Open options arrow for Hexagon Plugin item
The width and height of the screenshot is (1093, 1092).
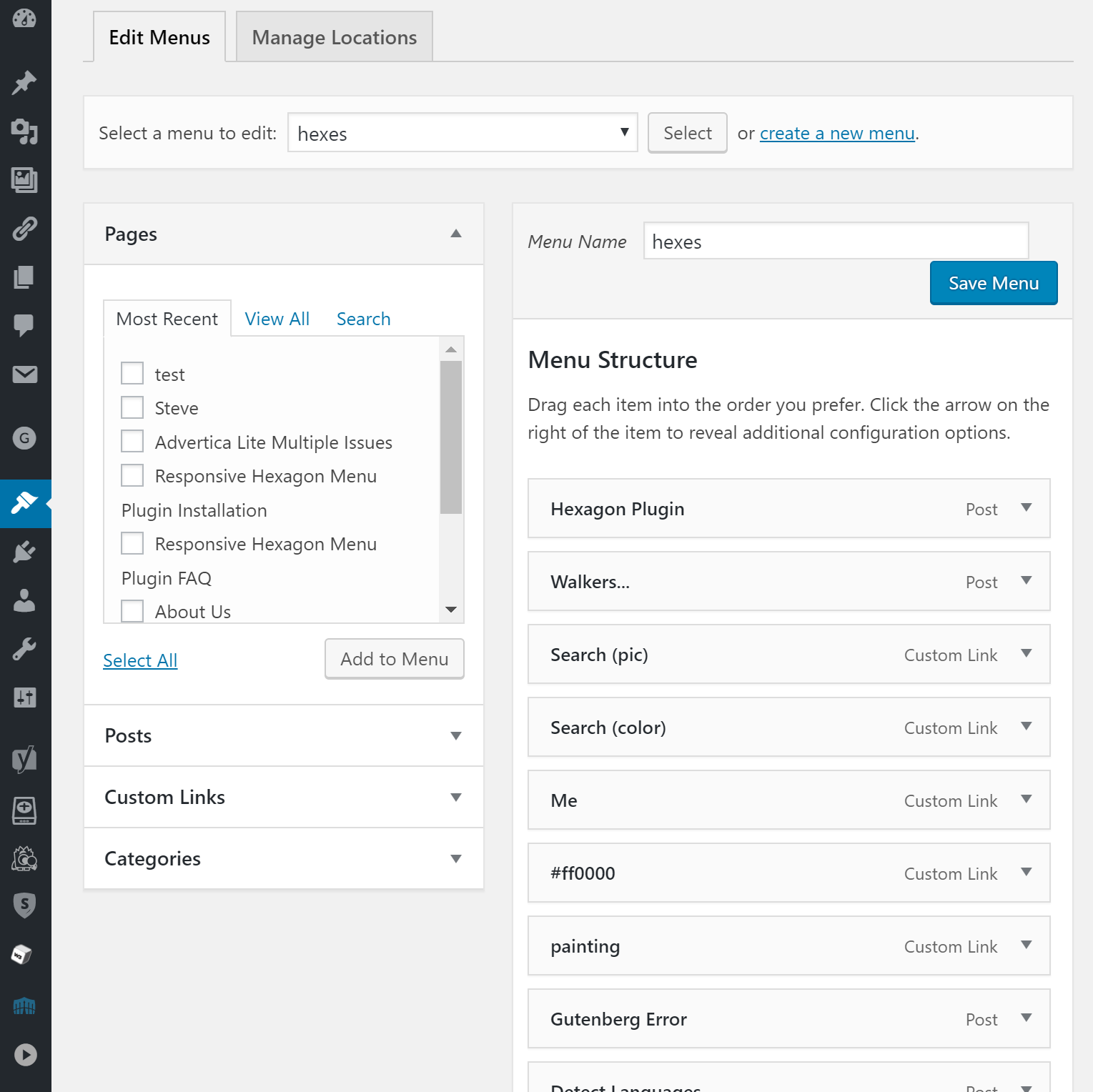point(1027,508)
